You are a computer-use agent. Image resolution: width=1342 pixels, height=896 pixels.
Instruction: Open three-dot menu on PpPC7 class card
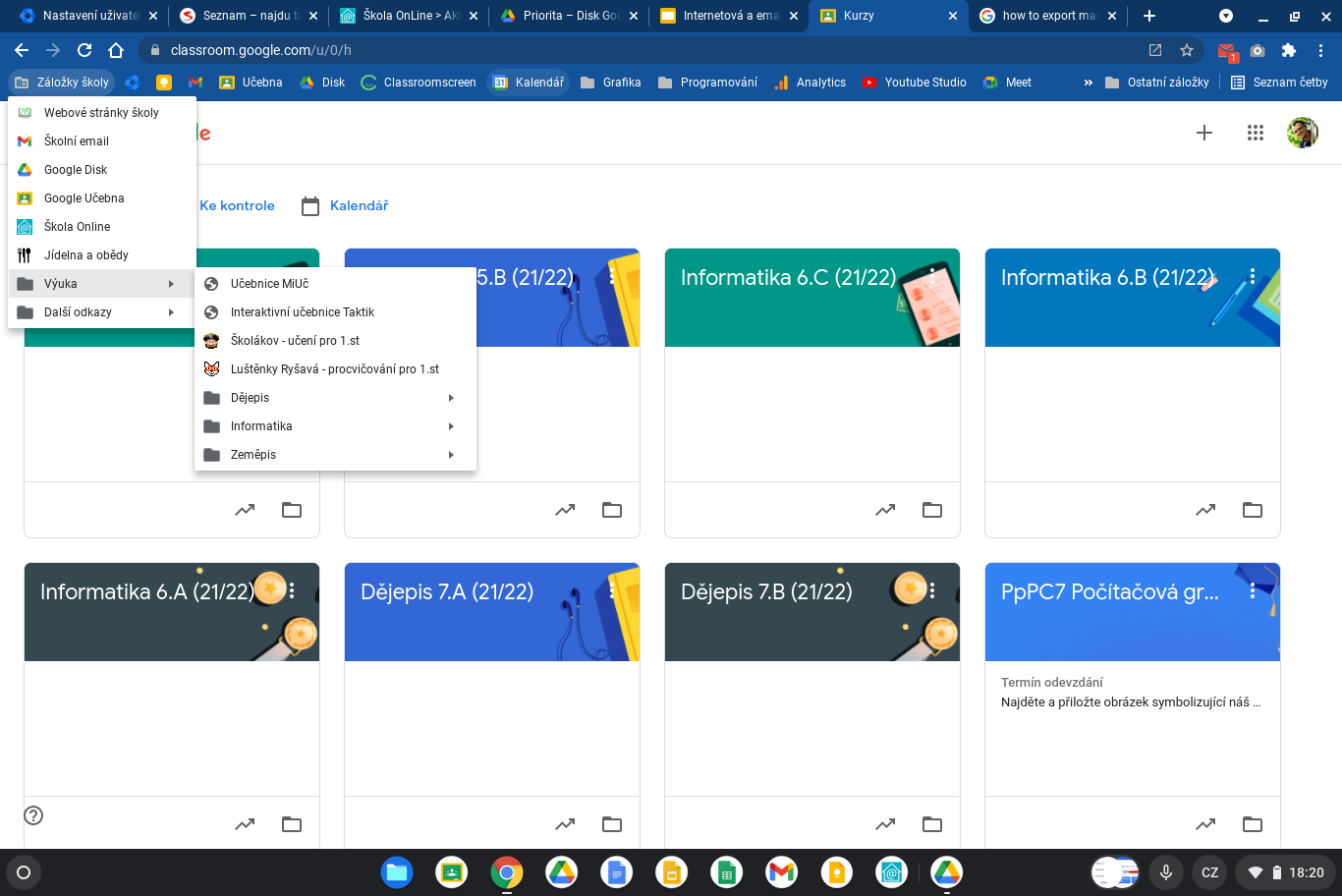tap(1252, 590)
